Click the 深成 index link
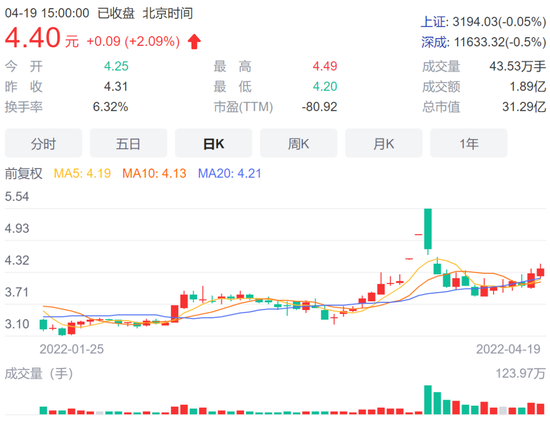Image resolution: width=550 pixels, height=424 pixels. pos(434,42)
